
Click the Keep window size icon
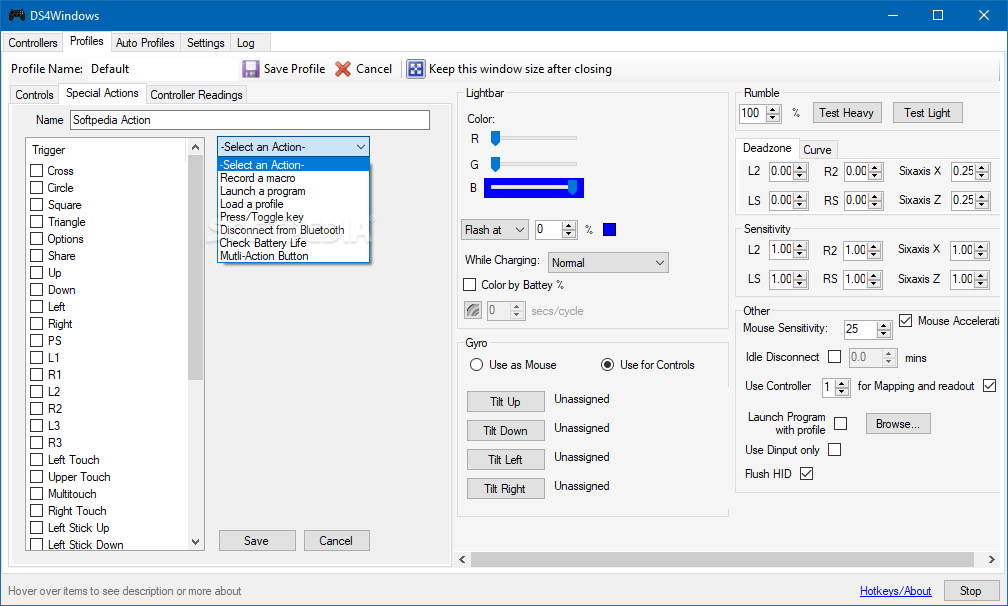(x=415, y=69)
